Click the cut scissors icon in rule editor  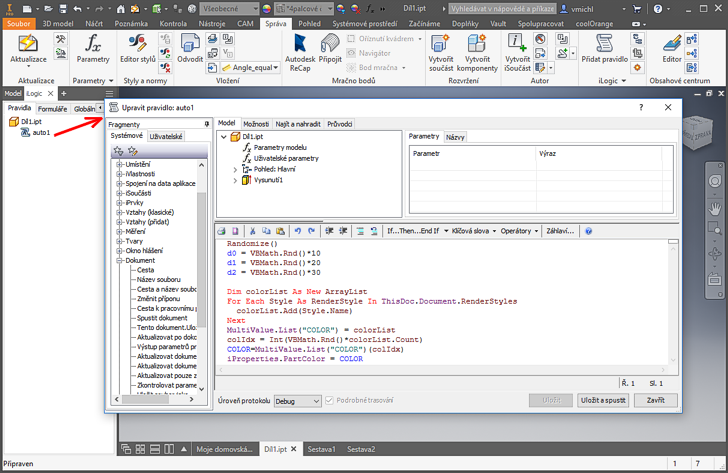coord(253,231)
